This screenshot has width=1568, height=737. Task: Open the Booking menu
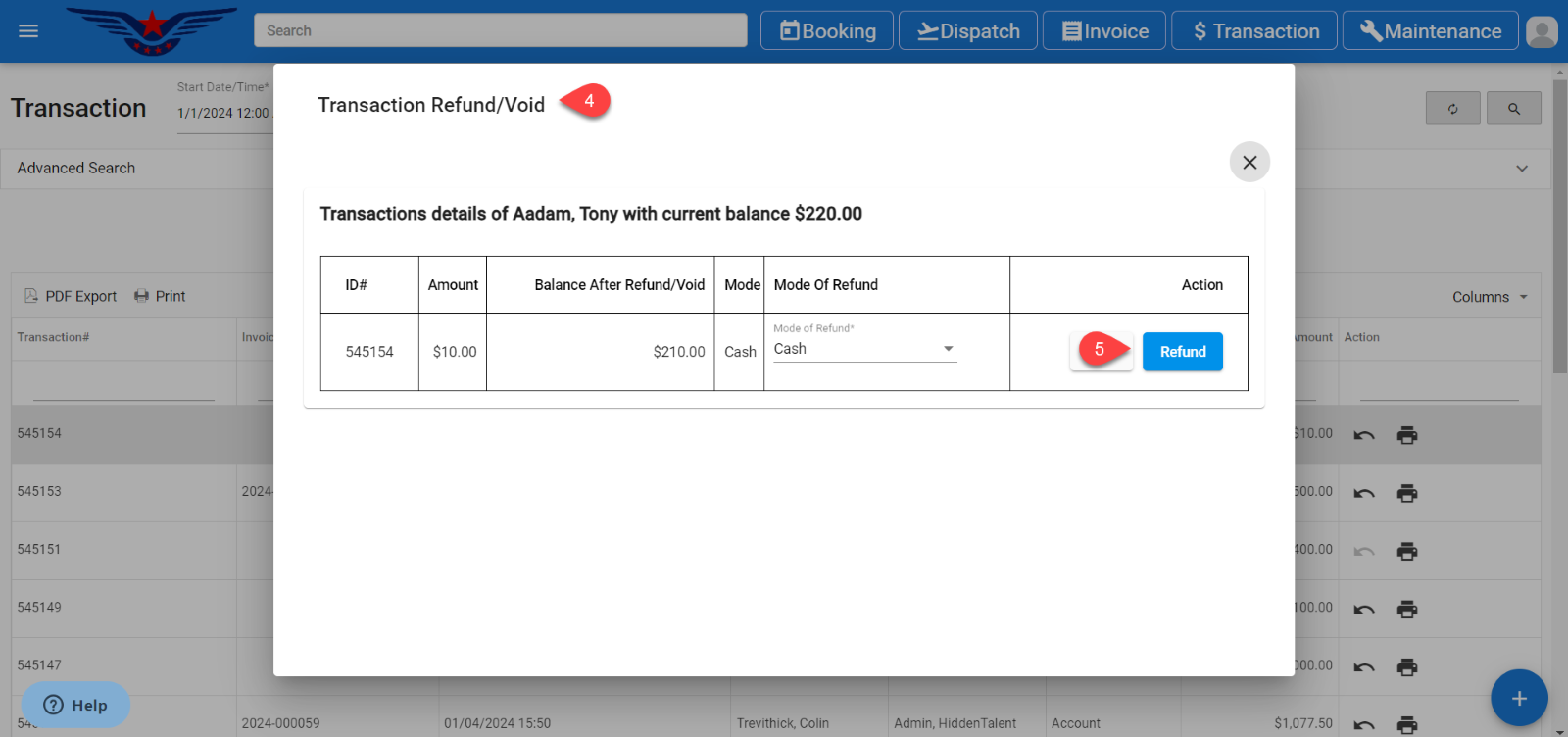click(827, 31)
